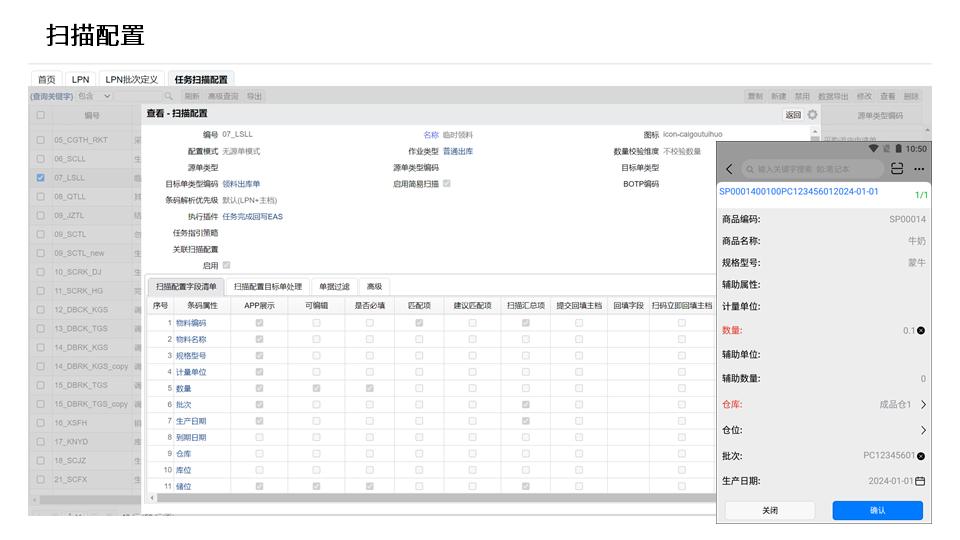
Task: Open the three-dot more menu in mobile app
Action: (x=918, y=169)
